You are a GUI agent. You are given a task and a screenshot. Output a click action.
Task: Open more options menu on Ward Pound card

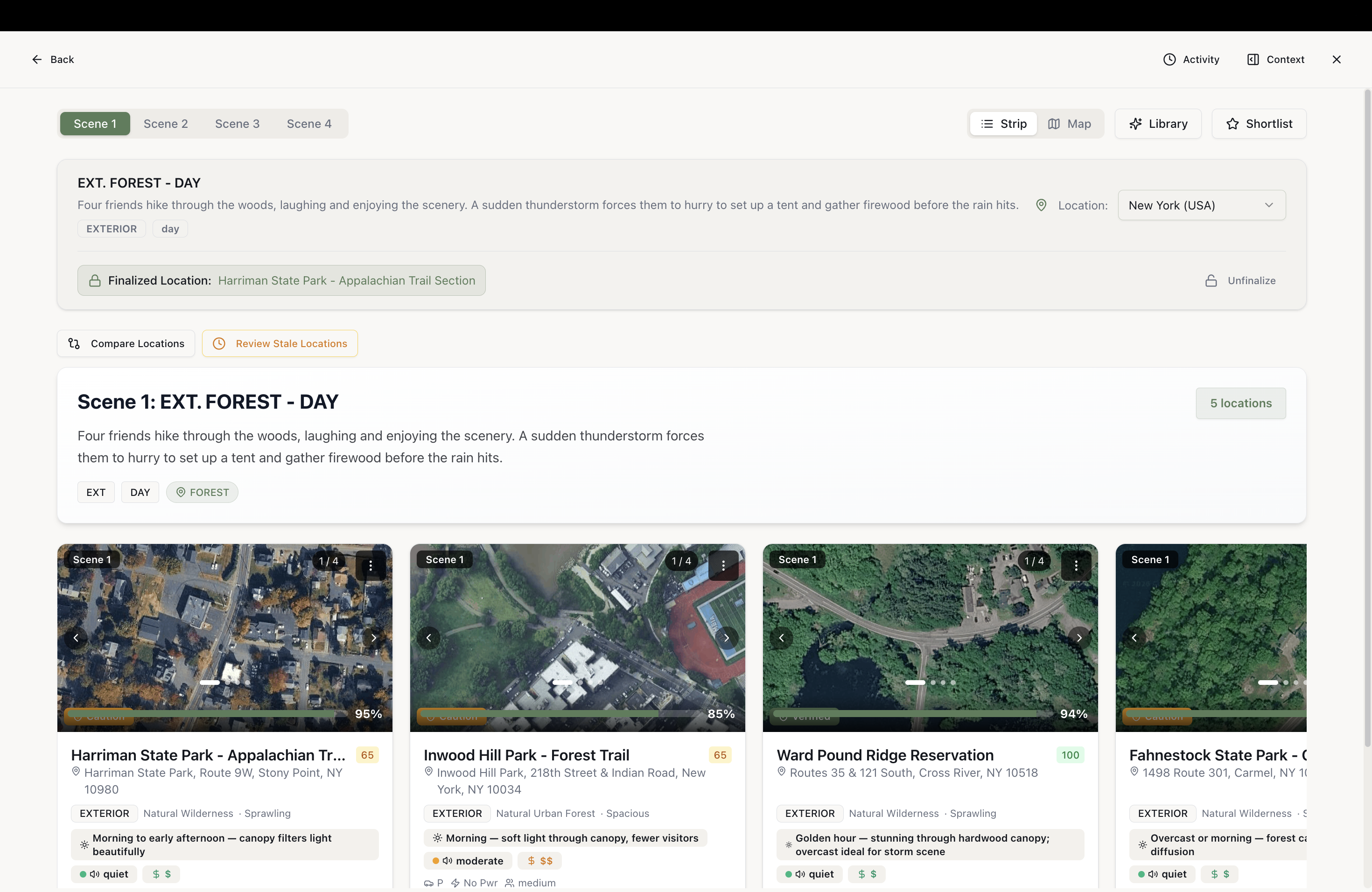(x=1076, y=565)
